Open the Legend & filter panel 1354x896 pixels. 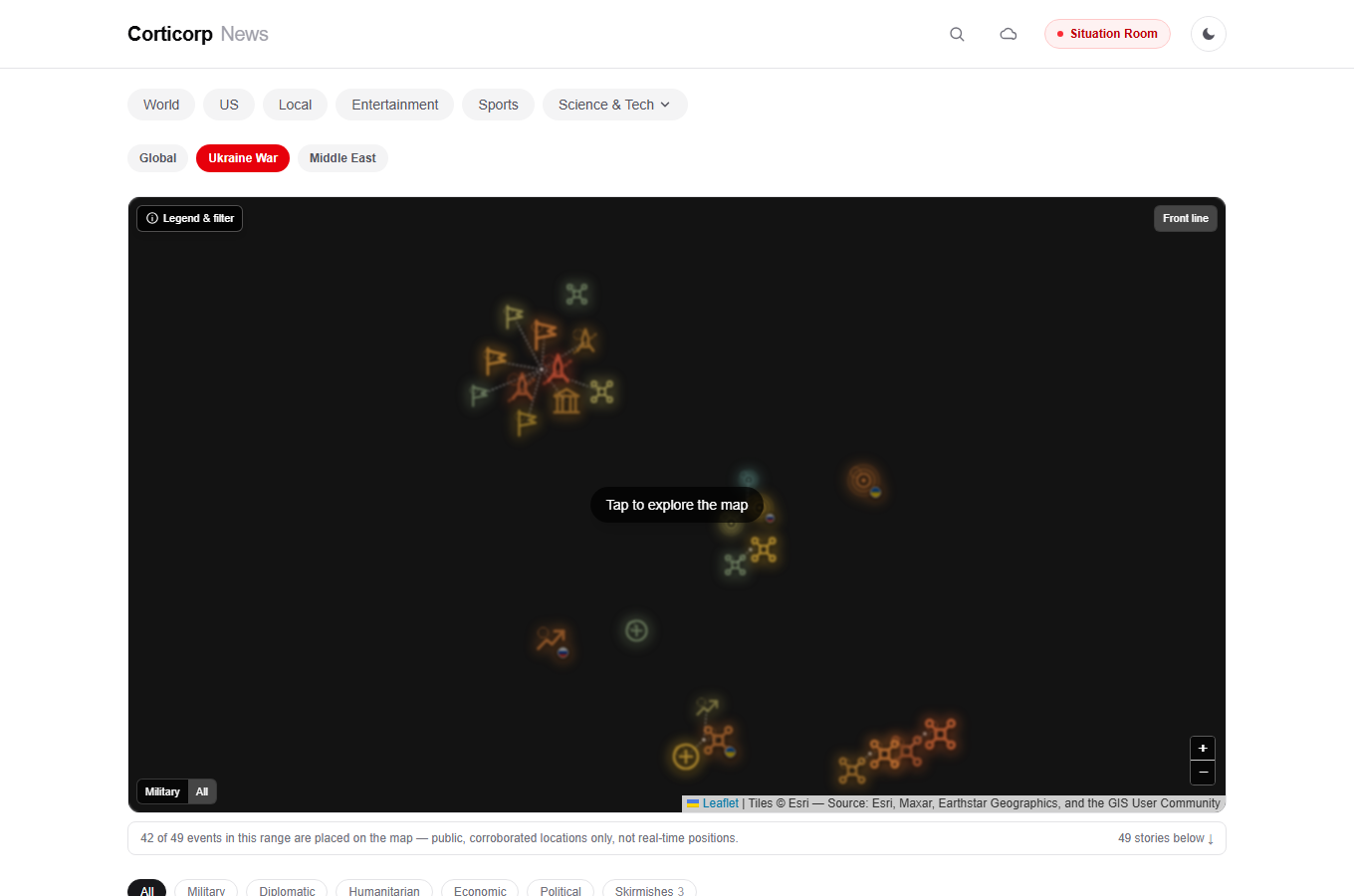(190, 218)
